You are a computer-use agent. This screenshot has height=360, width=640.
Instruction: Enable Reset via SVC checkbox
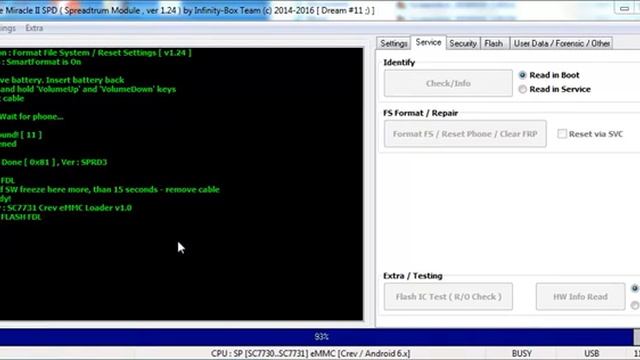point(590,134)
